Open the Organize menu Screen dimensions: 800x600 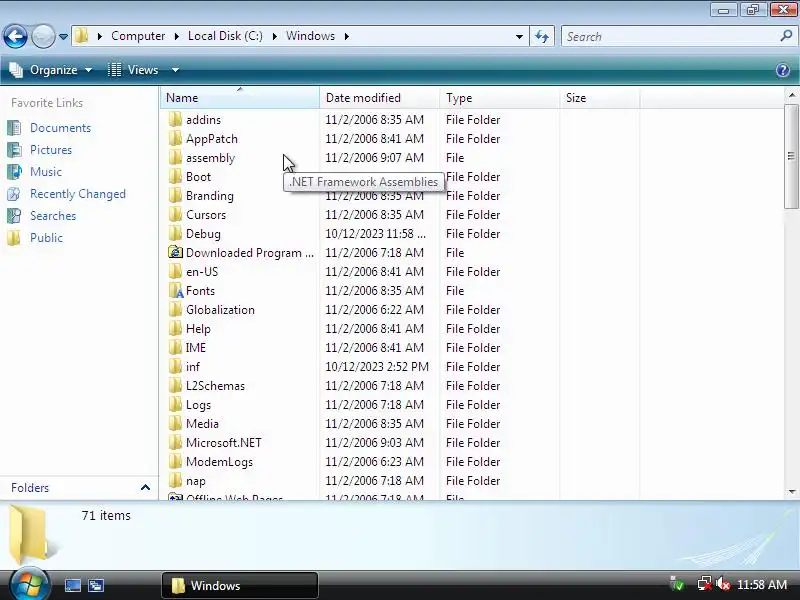(51, 70)
